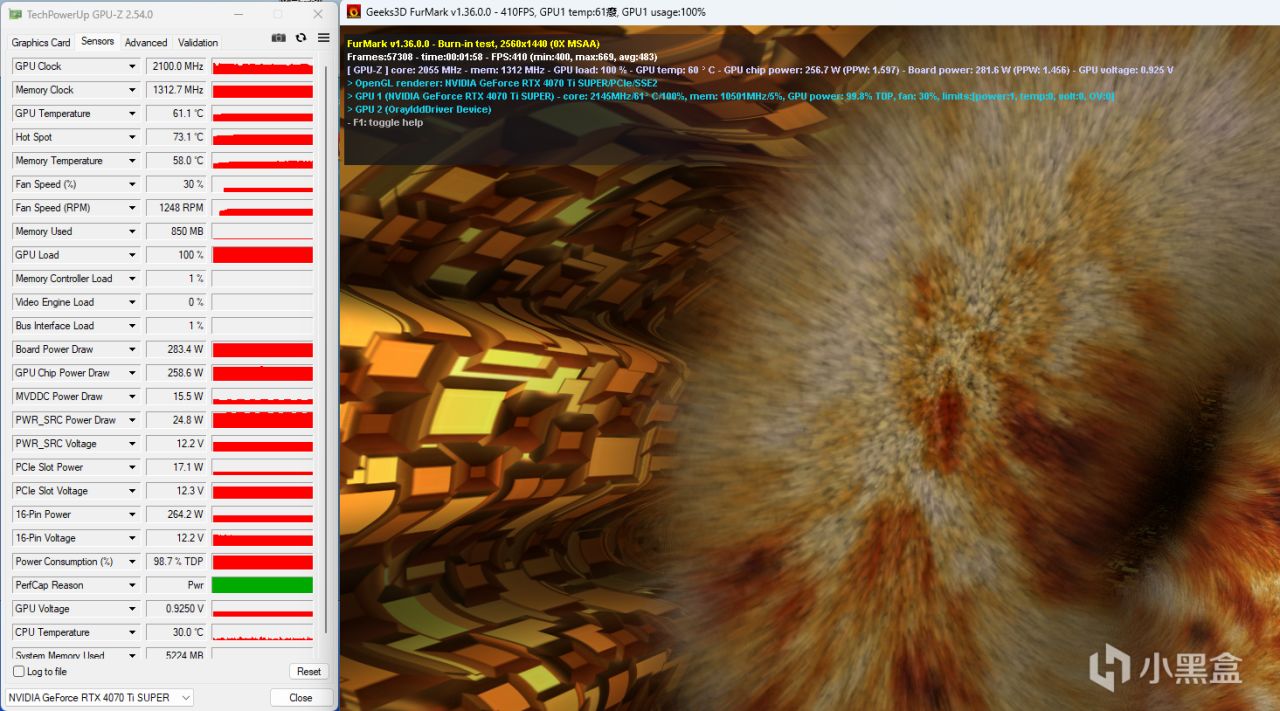Click the Video Engine Load label
Screen dimensions: 1280x711
55,303
